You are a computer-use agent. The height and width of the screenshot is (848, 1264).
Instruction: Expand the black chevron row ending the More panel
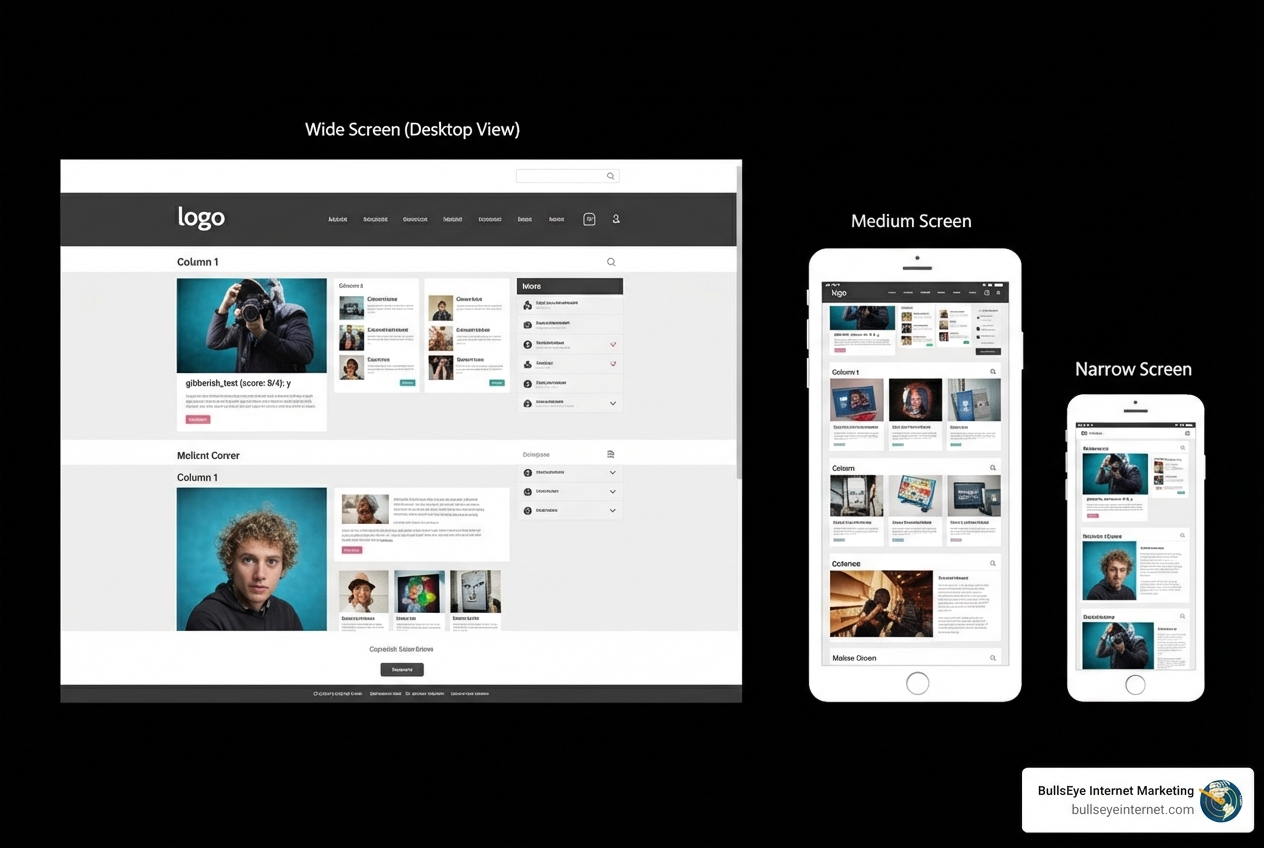coord(570,403)
